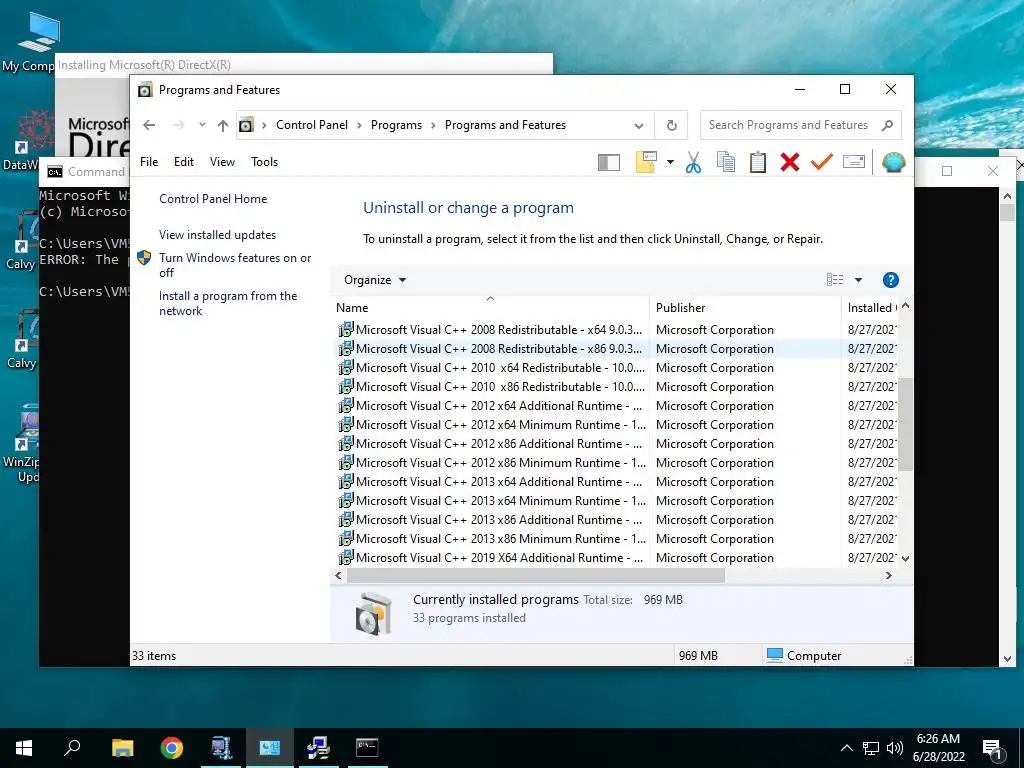Click the horizontal scrollbar right arrow
1024x768 pixels.
[x=889, y=575]
